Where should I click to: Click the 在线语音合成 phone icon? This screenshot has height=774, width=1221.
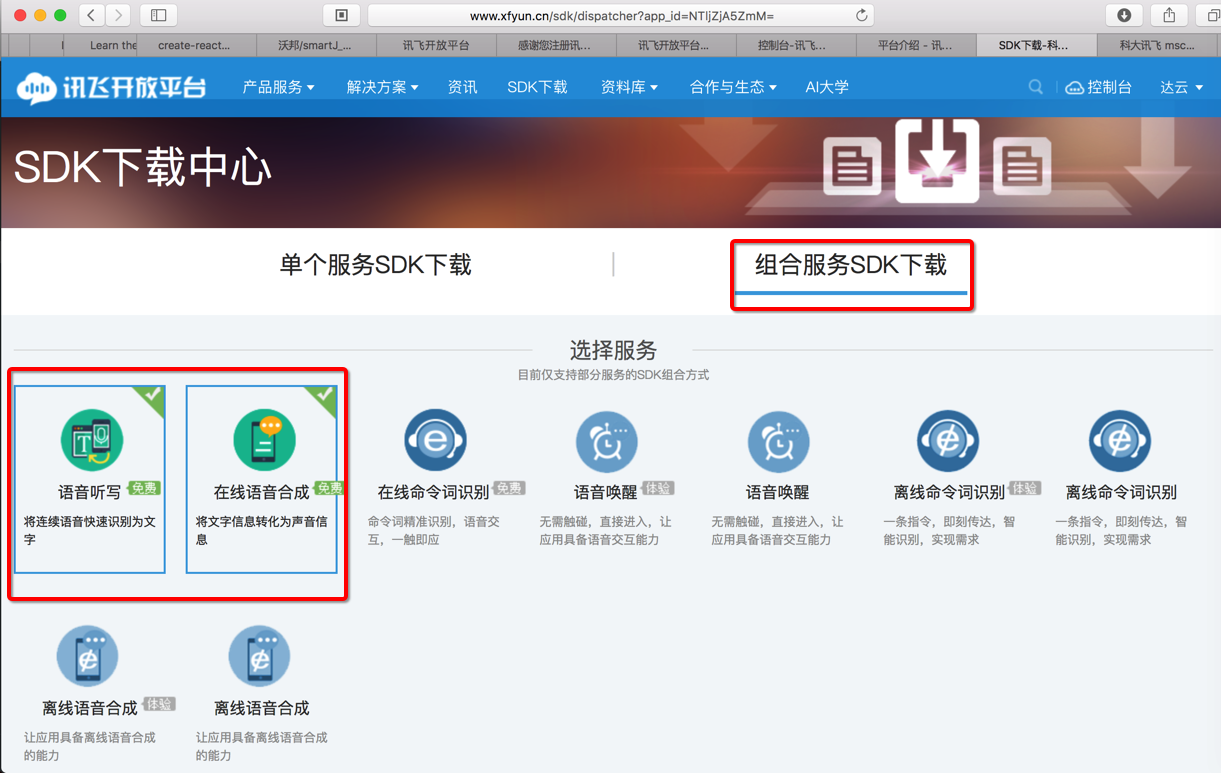click(263, 440)
